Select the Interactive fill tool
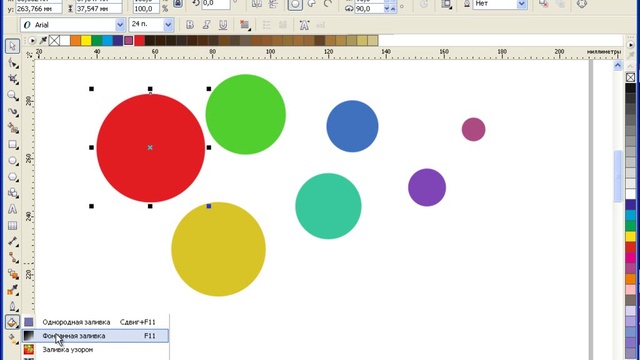Image resolution: width=640 pixels, height=360 pixels. click(13, 339)
